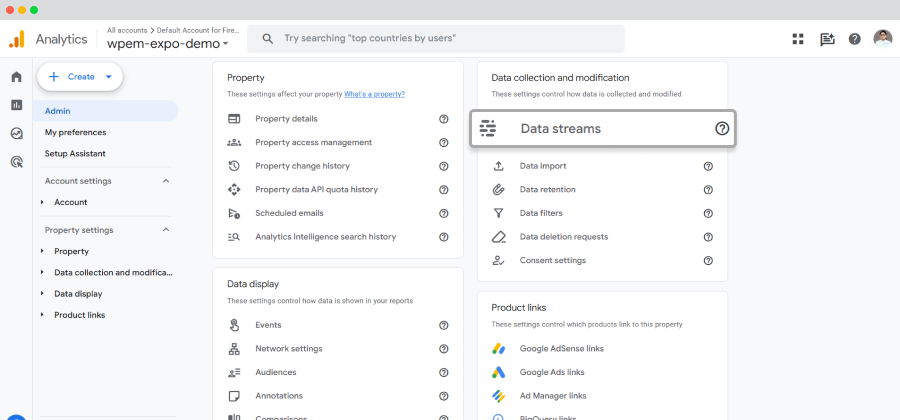Click the help icon beside Scheduled emails
900x420 pixels.
point(444,213)
